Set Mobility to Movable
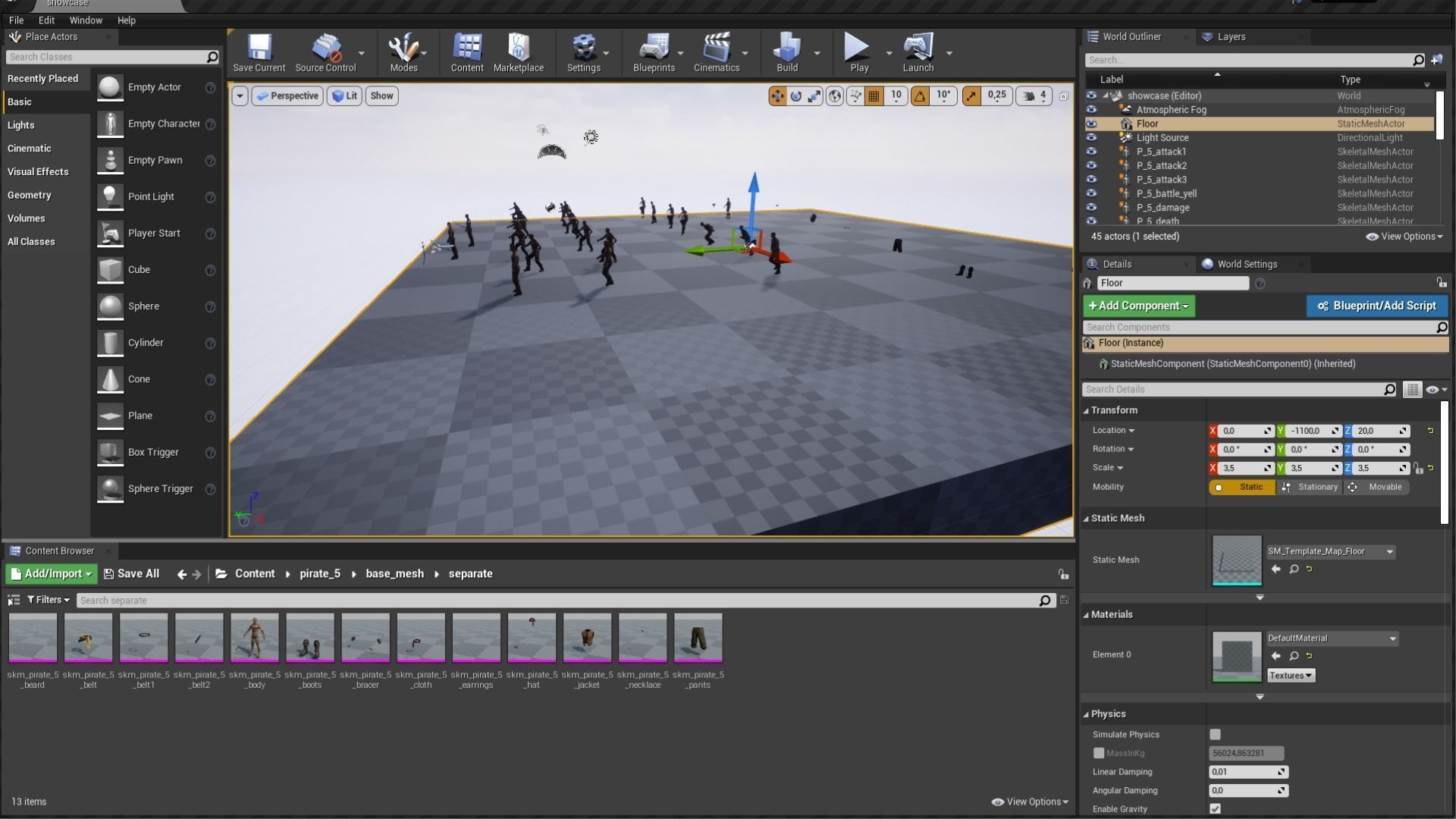The width and height of the screenshot is (1456, 819). (x=1376, y=487)
